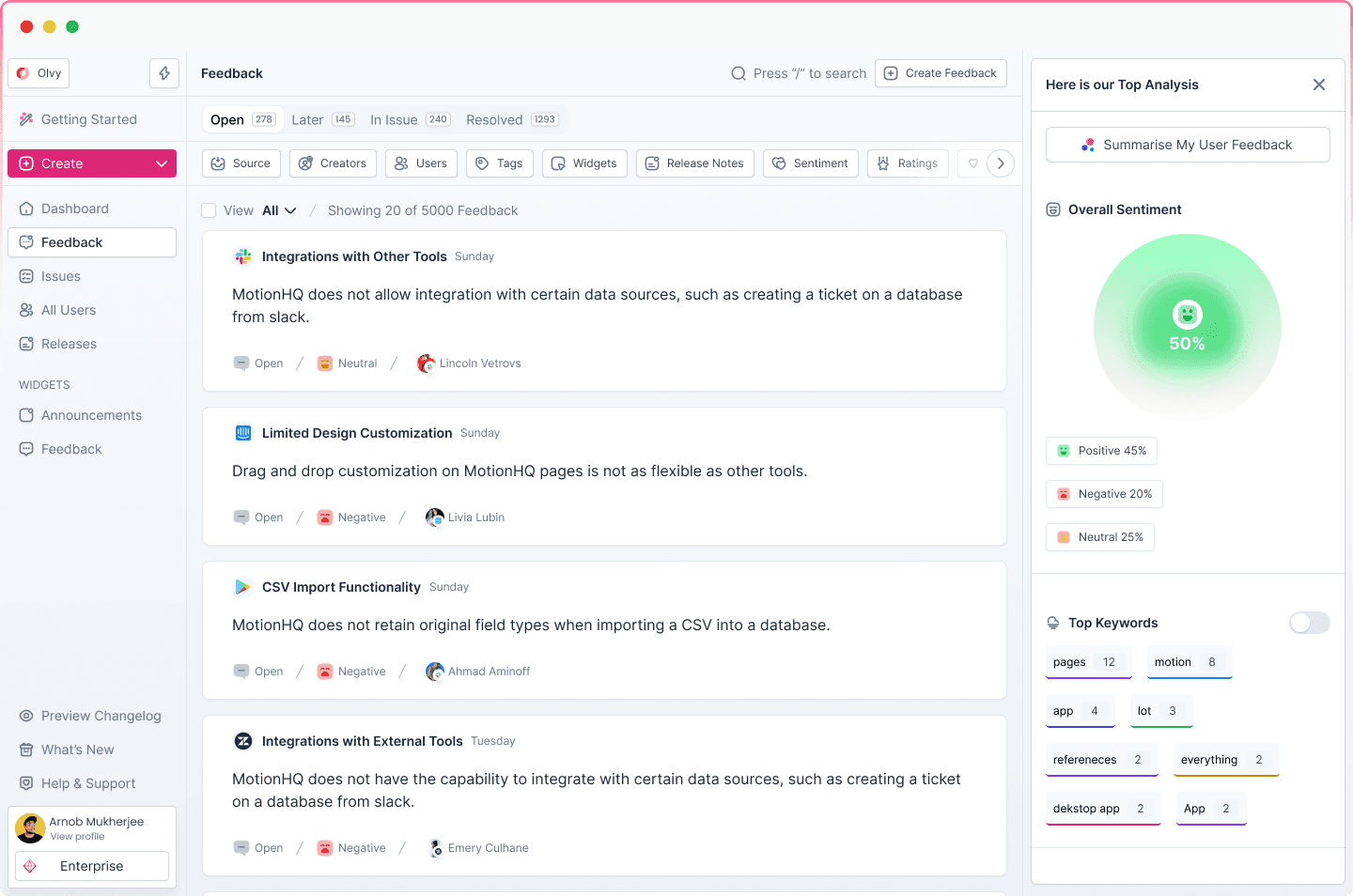The image size is (1353, 896).
Task: Switch to the Resolved tab
Action: [x=512, y=119]
